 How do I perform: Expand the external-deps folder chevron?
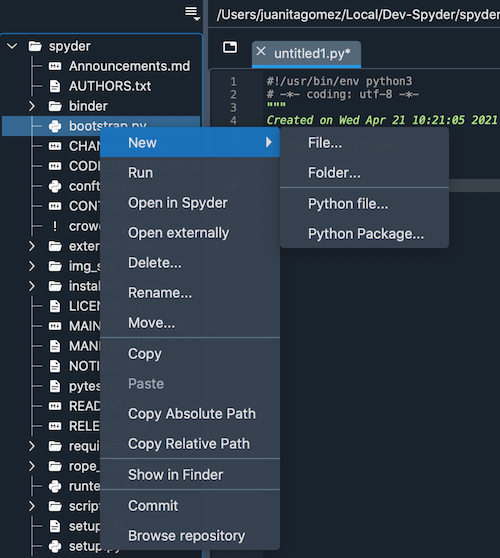pos(32,246)
